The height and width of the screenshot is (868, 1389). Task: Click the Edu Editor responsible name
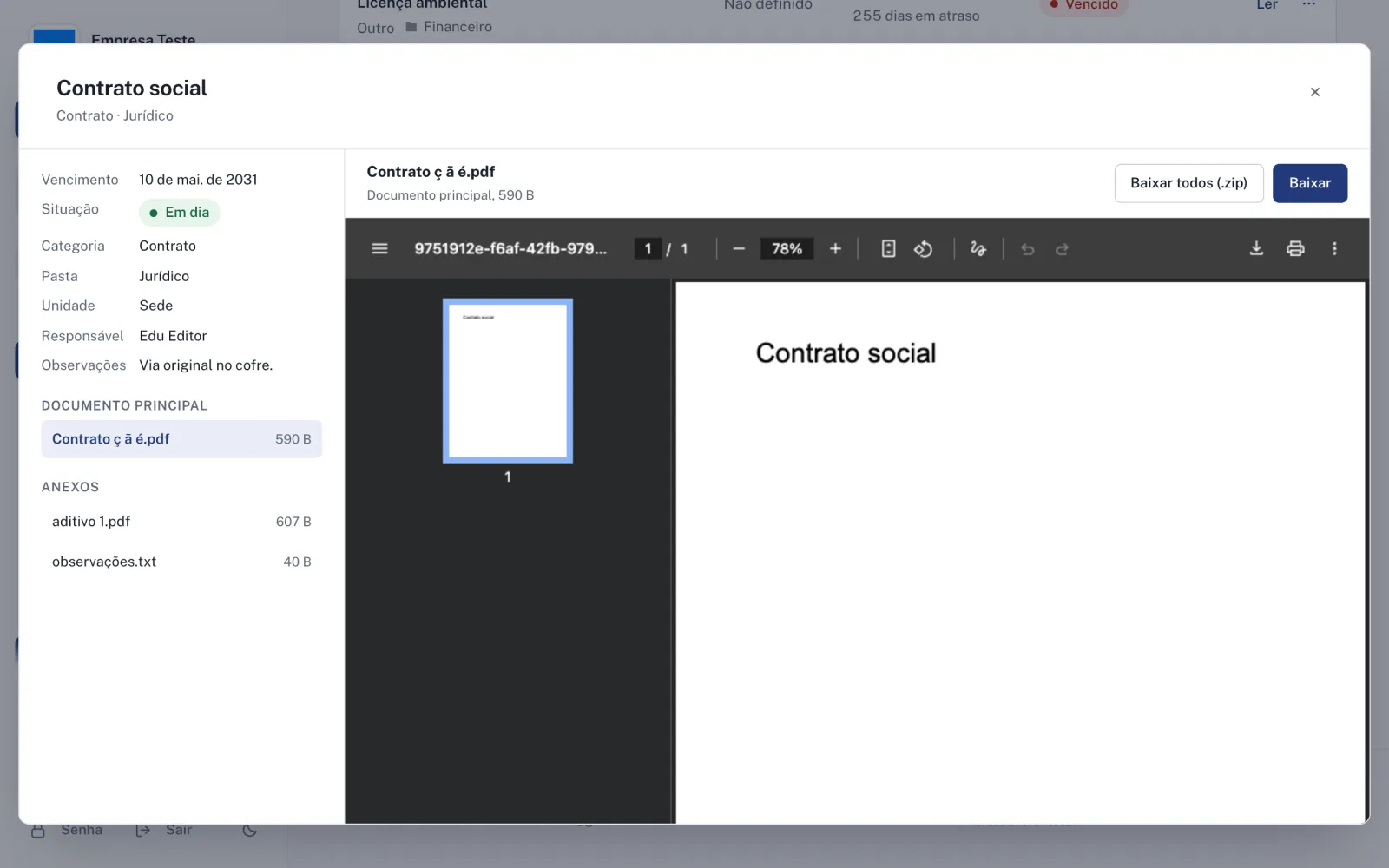coord(173,336)
